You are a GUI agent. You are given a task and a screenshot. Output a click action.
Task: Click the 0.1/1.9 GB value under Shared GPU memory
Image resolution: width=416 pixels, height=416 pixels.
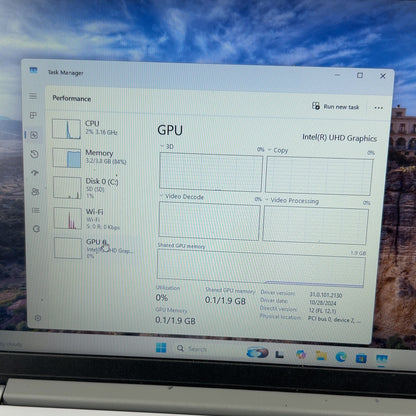[225, 301]
